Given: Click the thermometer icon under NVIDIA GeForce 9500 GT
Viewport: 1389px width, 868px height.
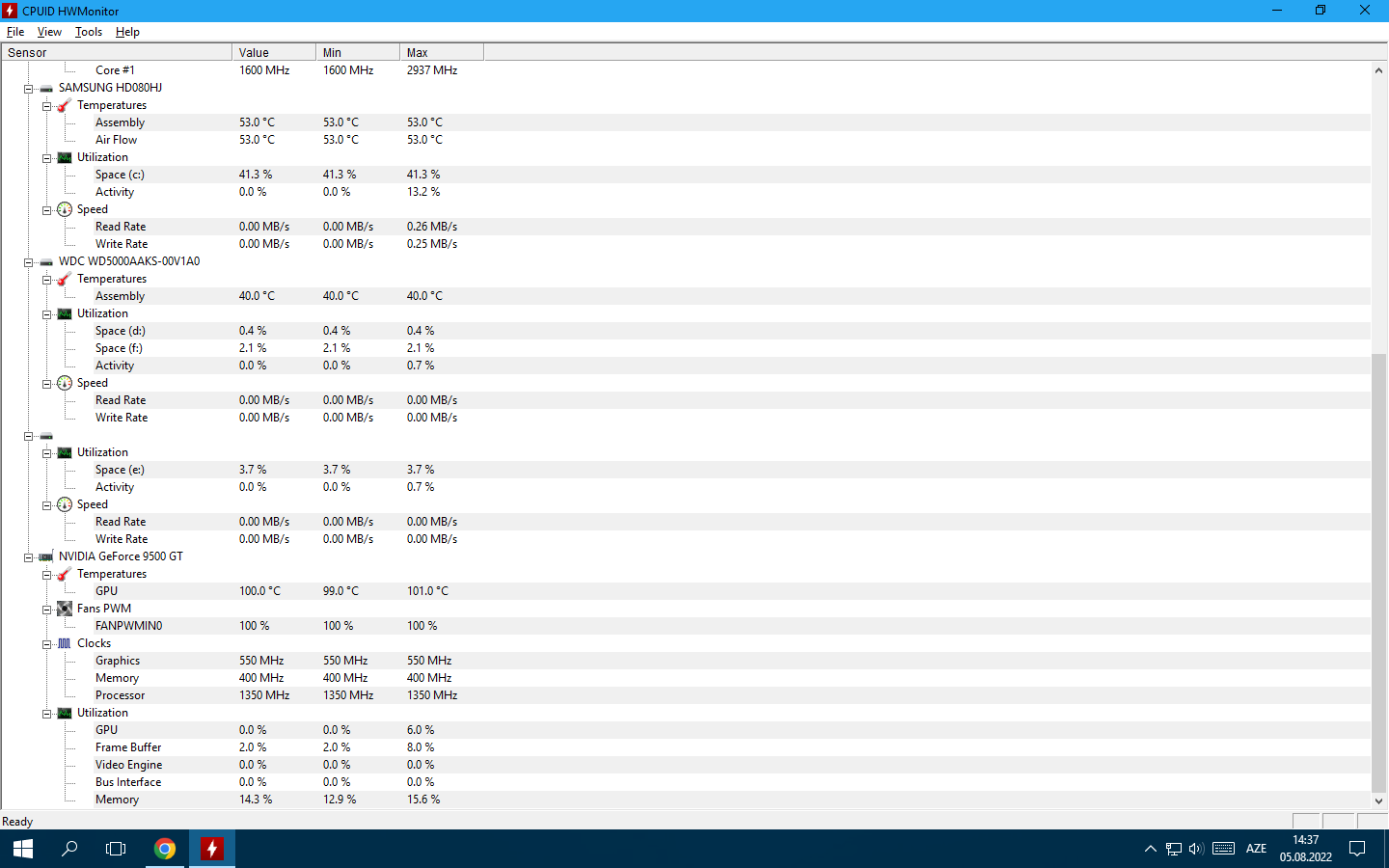Looking at the screenshot, I should [65, 574].
